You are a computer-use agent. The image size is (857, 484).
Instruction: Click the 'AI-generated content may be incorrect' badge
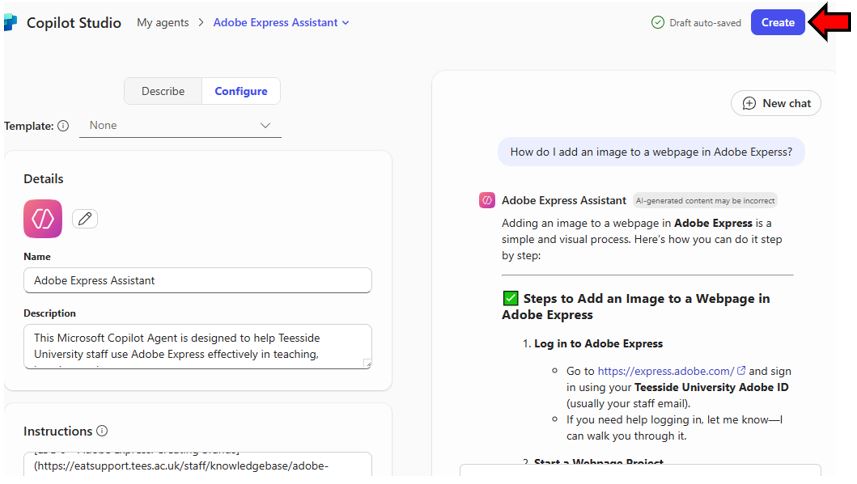click(705, 200)
